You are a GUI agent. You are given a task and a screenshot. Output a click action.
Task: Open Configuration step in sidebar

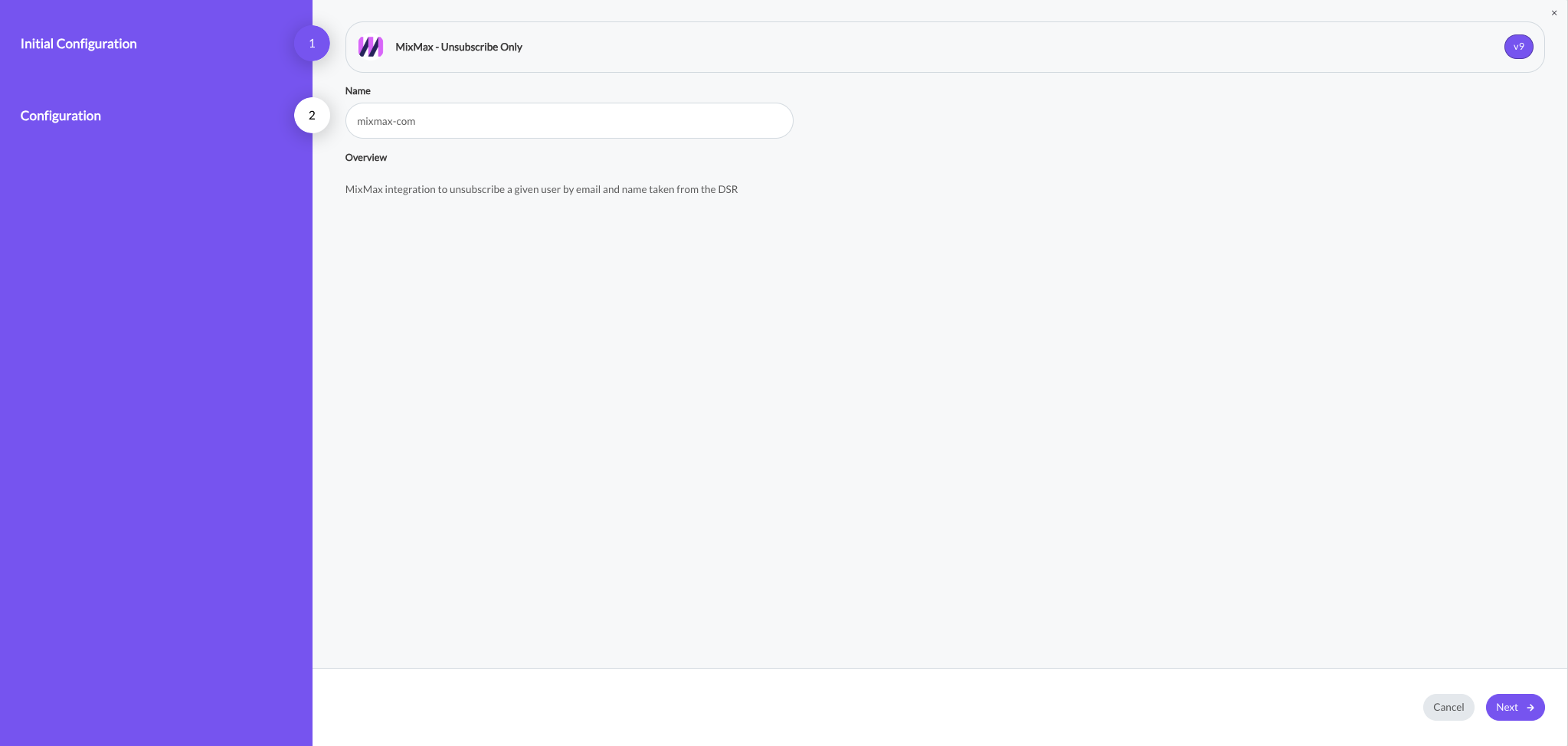61,116
